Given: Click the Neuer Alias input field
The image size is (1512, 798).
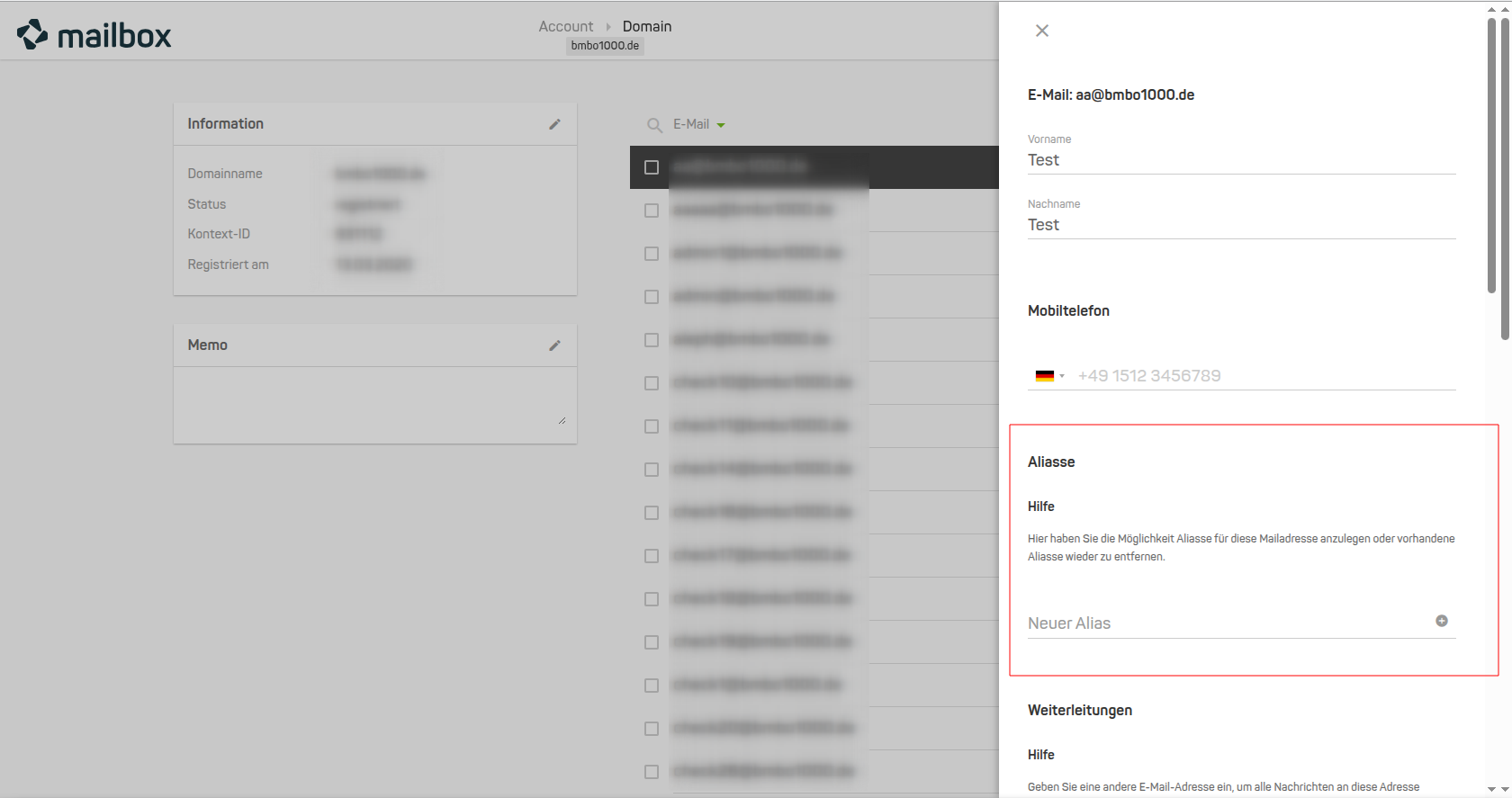Looking at the screenshot, I should click(1228, 623).
